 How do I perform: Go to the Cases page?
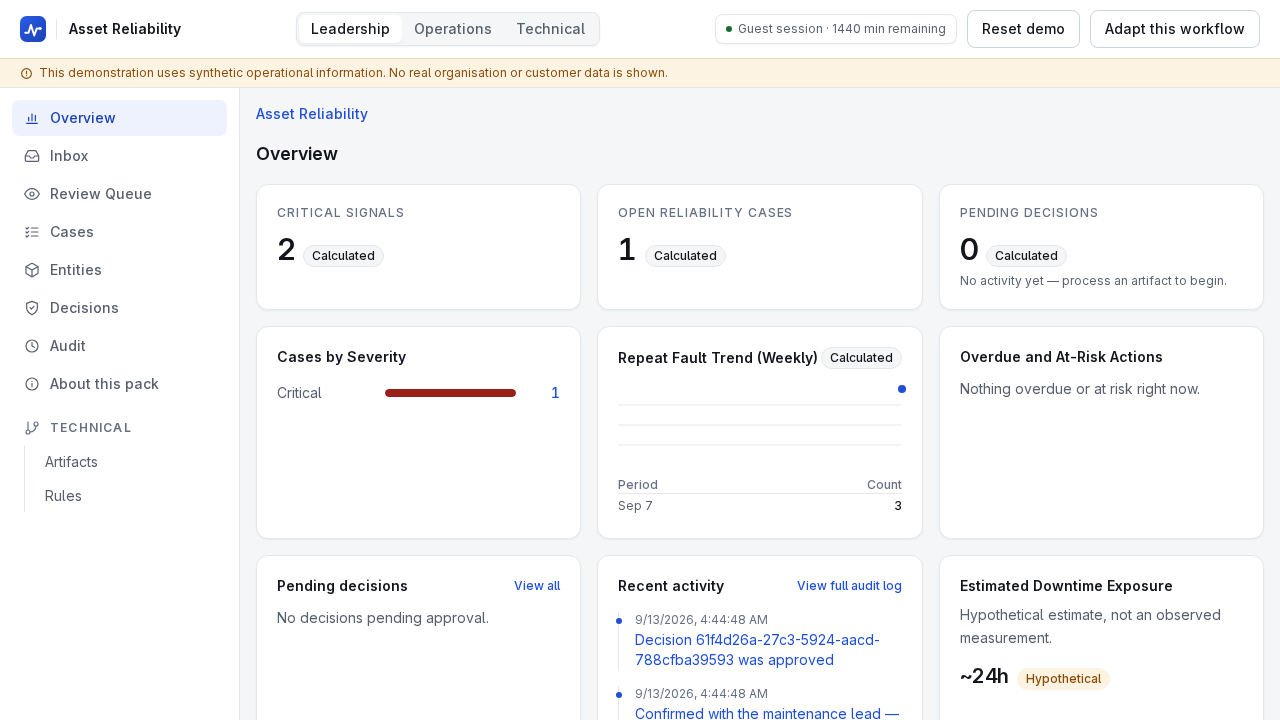point(119,232)
